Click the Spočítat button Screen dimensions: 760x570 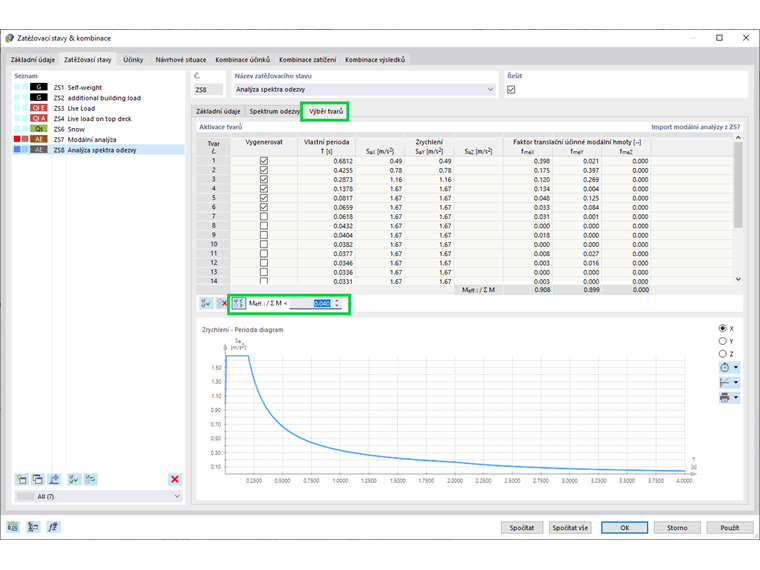tap(522, 527)
